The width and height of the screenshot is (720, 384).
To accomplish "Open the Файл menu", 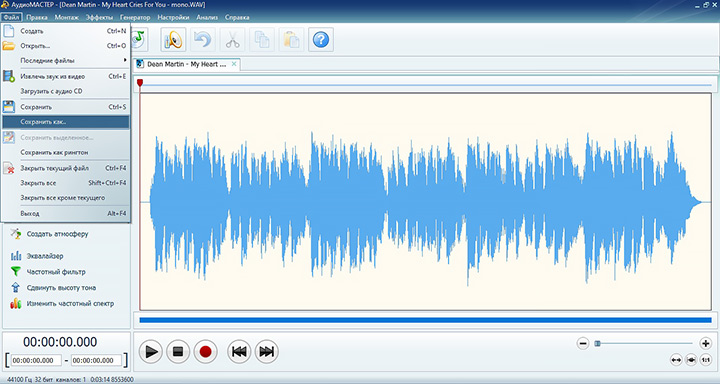I will click(x=11, y=17).
